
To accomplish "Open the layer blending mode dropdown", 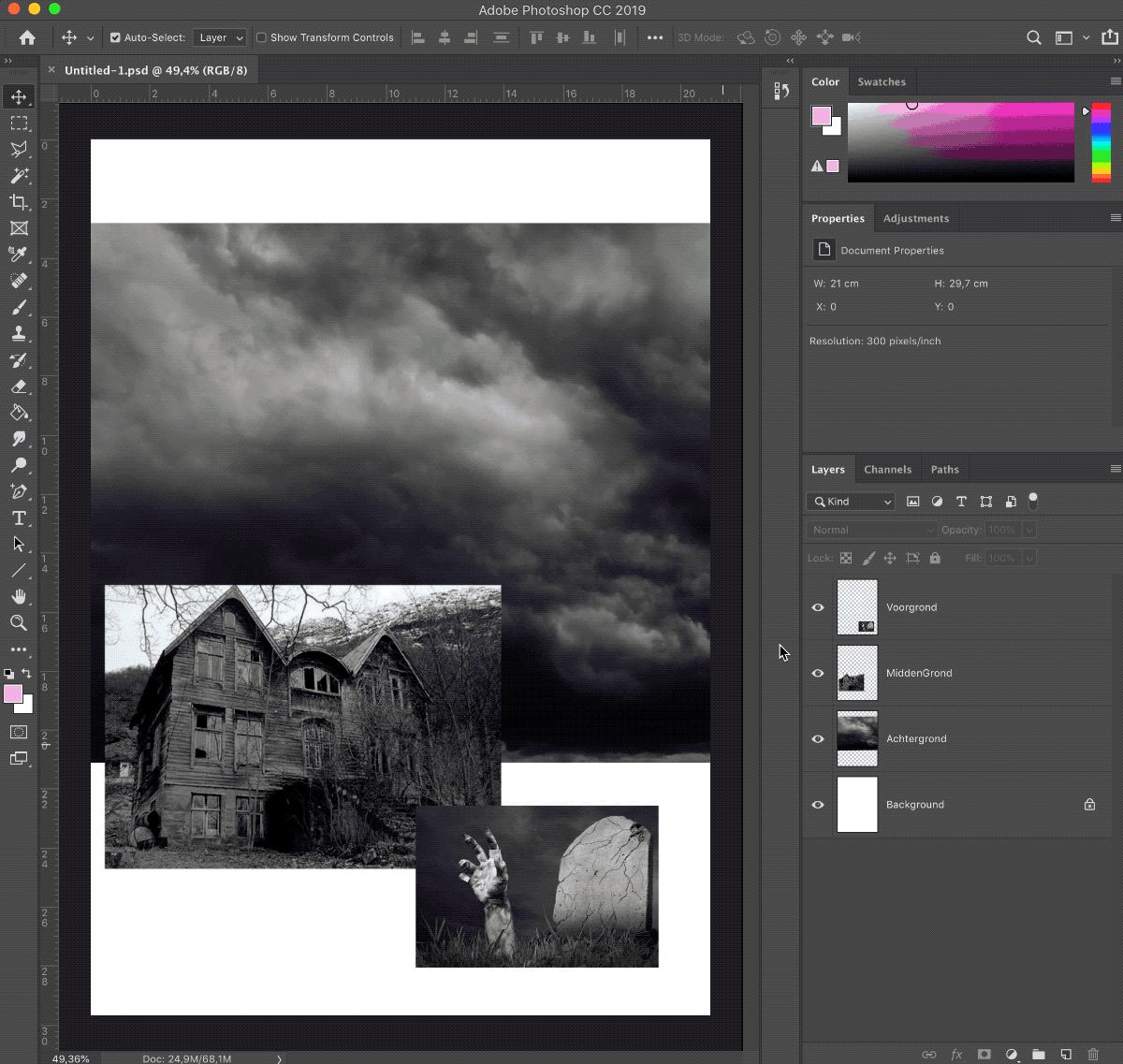I will pos(869,529).
